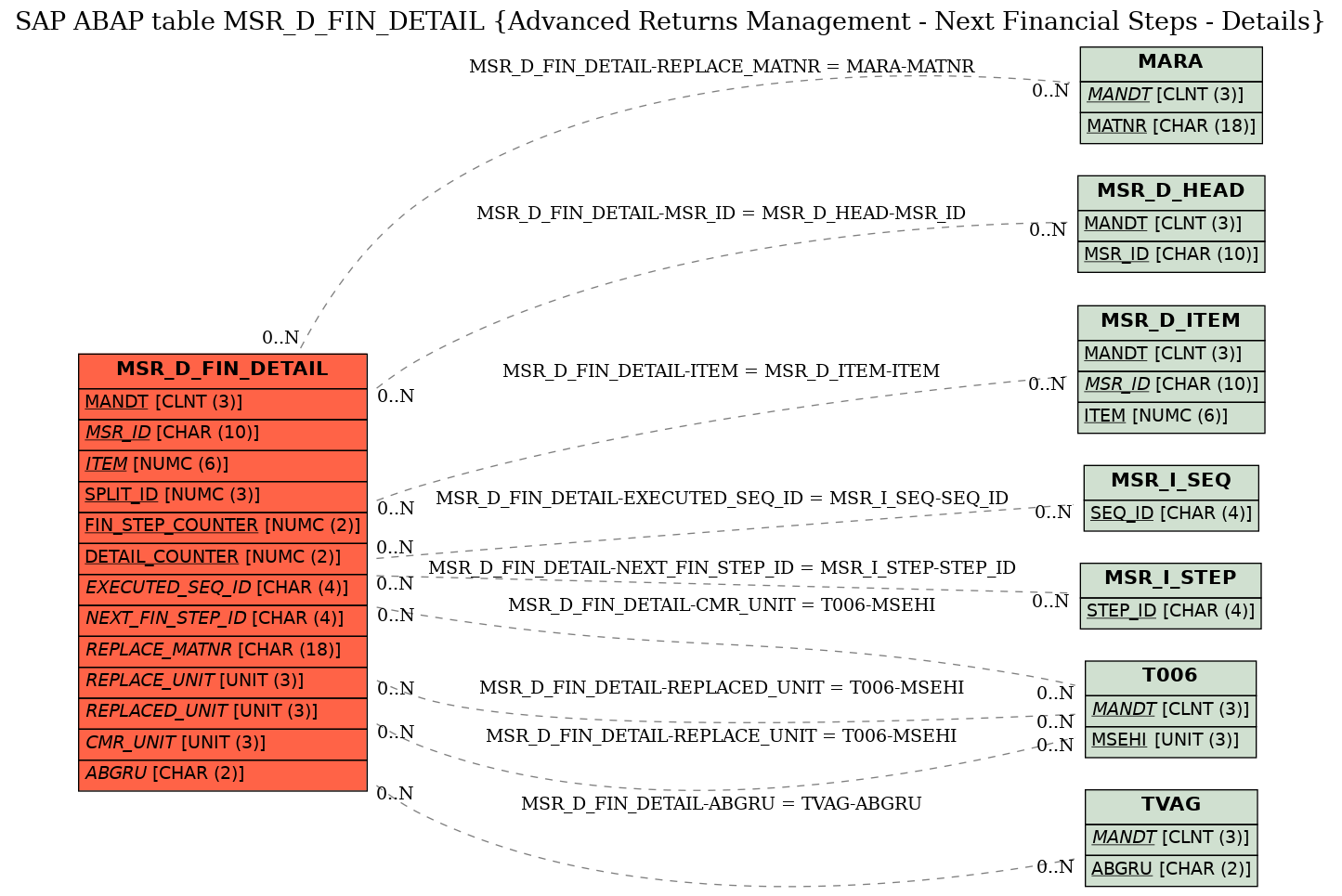1342x896 pixels.
Task: Select ITEM [NUMC (6)] in MSR_D_ITEM
Action: 1170,417
